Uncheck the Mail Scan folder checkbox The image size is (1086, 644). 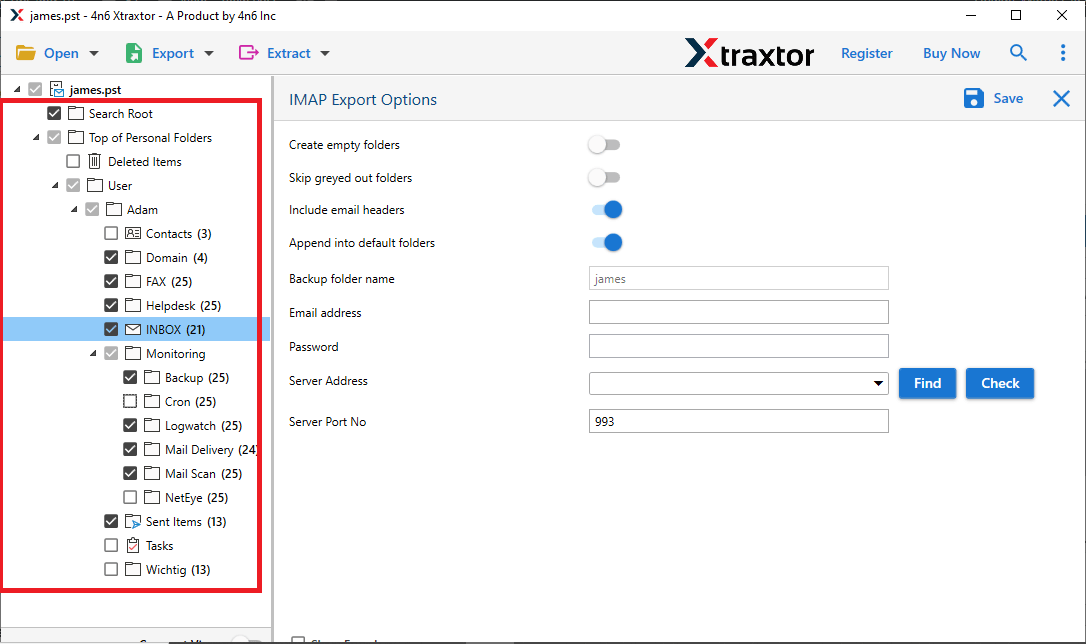pyautogui.click(x=130, y=473)
